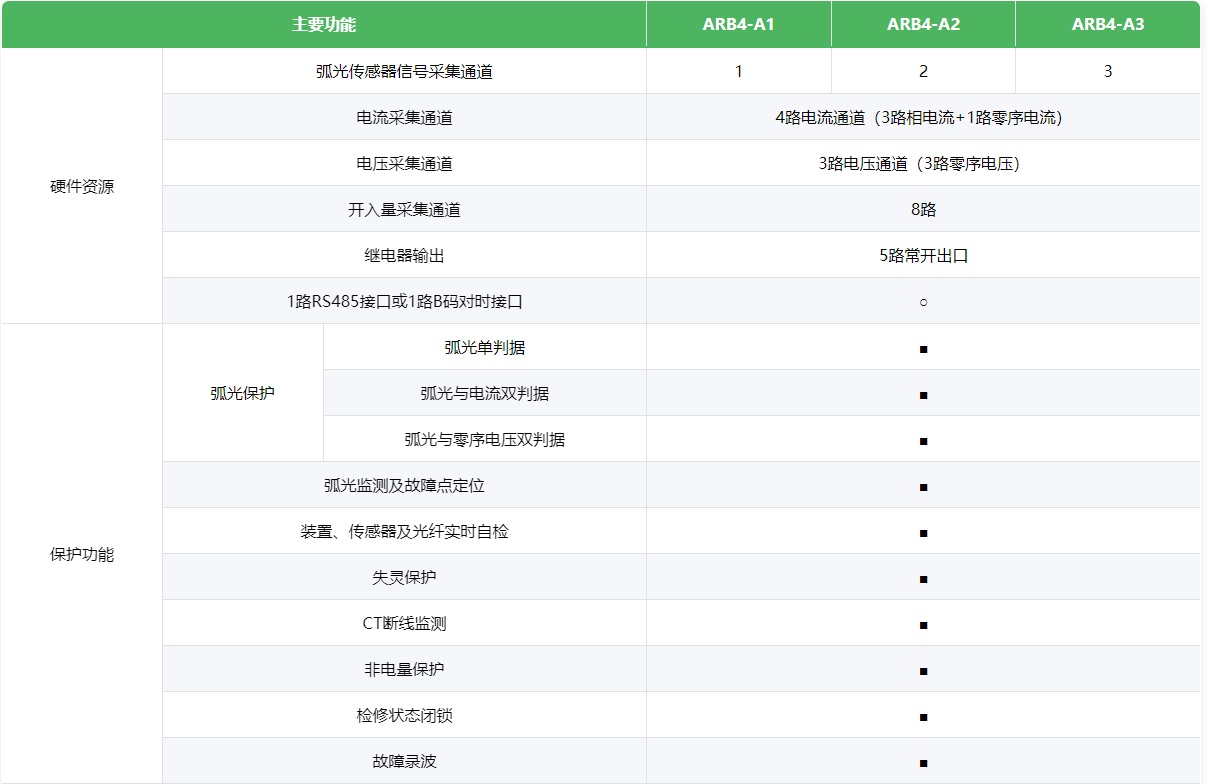
Task: Click the square marker for 非电量保护
Action: [923, 671]
